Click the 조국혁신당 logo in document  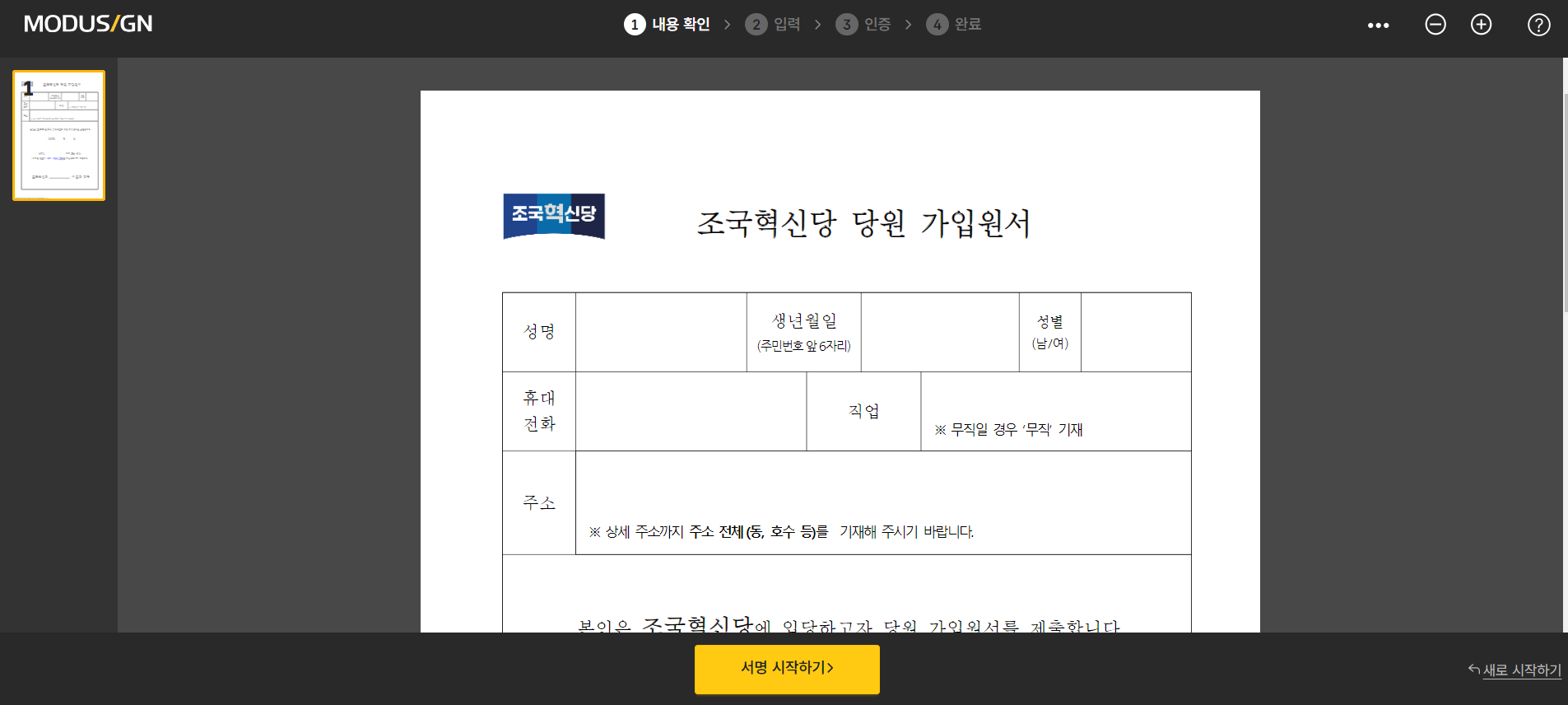(554, 216)
